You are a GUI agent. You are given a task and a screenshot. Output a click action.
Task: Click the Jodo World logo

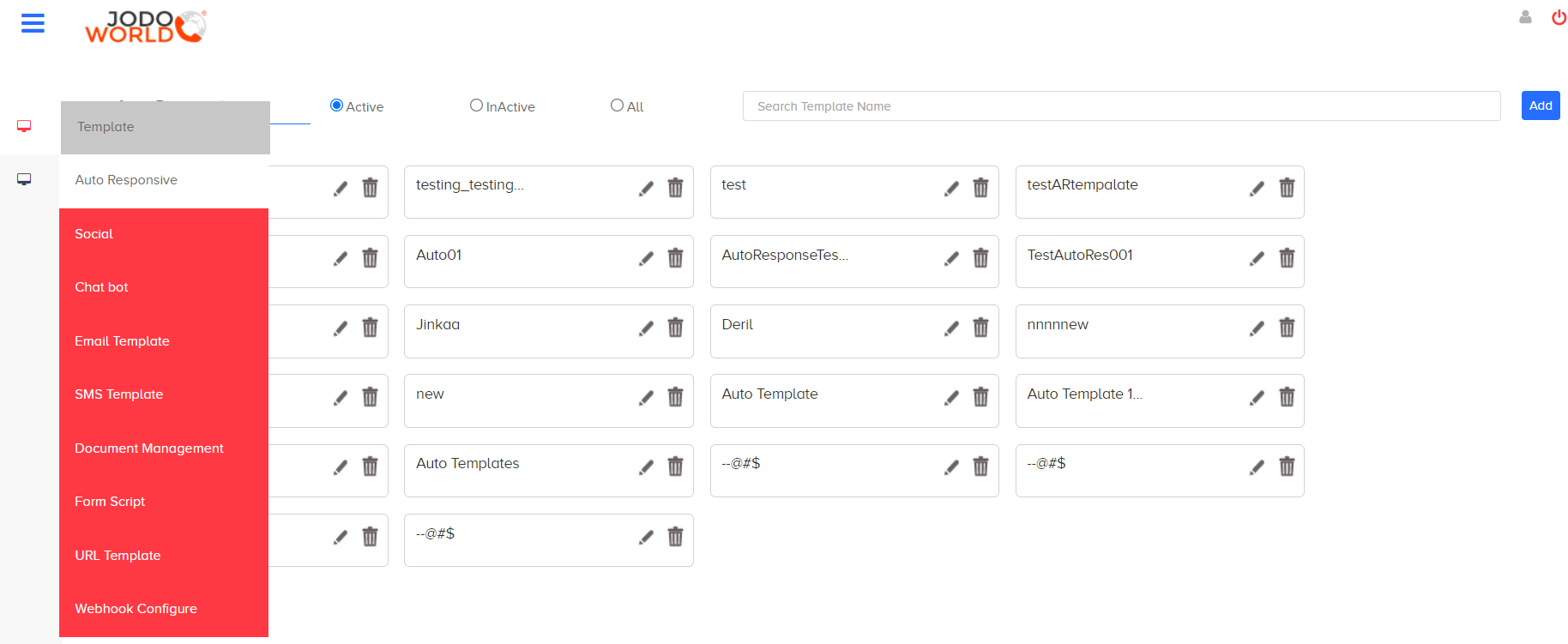(146, 27)
